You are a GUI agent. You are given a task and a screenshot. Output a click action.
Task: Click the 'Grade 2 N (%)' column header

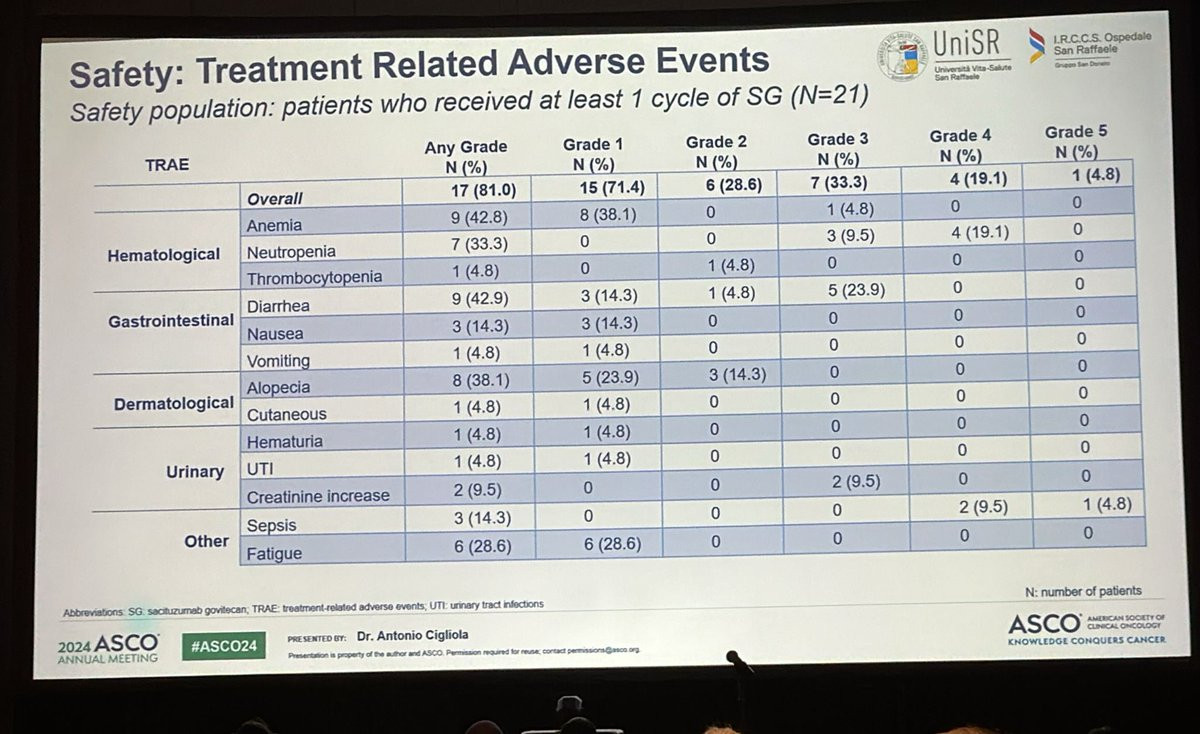716,152
